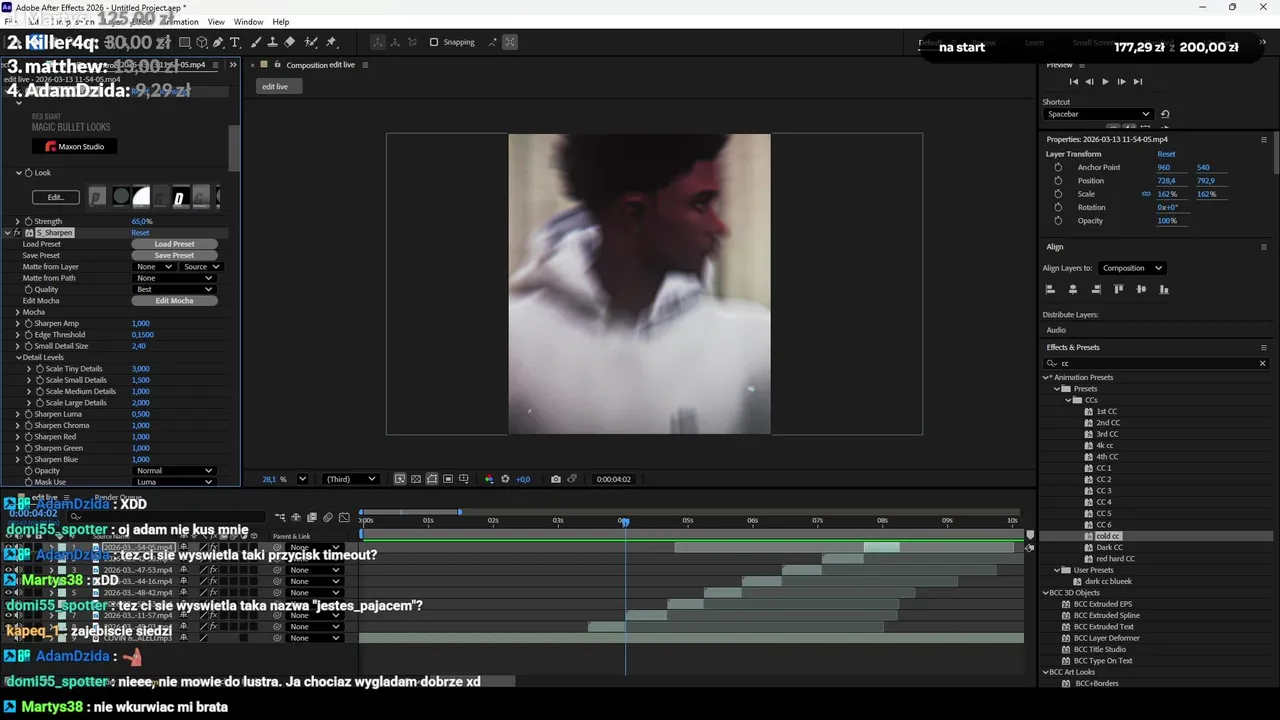The height and width of the screenshot is (720, 1280).
Task: Select the Eraser tool
Action: click(289, 42)
